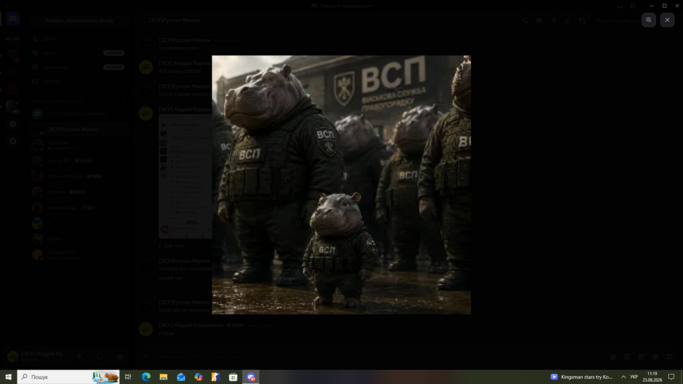The width and height of the screenshot is (683, 384).
Task: Expand hidden system tray icons
Action: point(623,377)
